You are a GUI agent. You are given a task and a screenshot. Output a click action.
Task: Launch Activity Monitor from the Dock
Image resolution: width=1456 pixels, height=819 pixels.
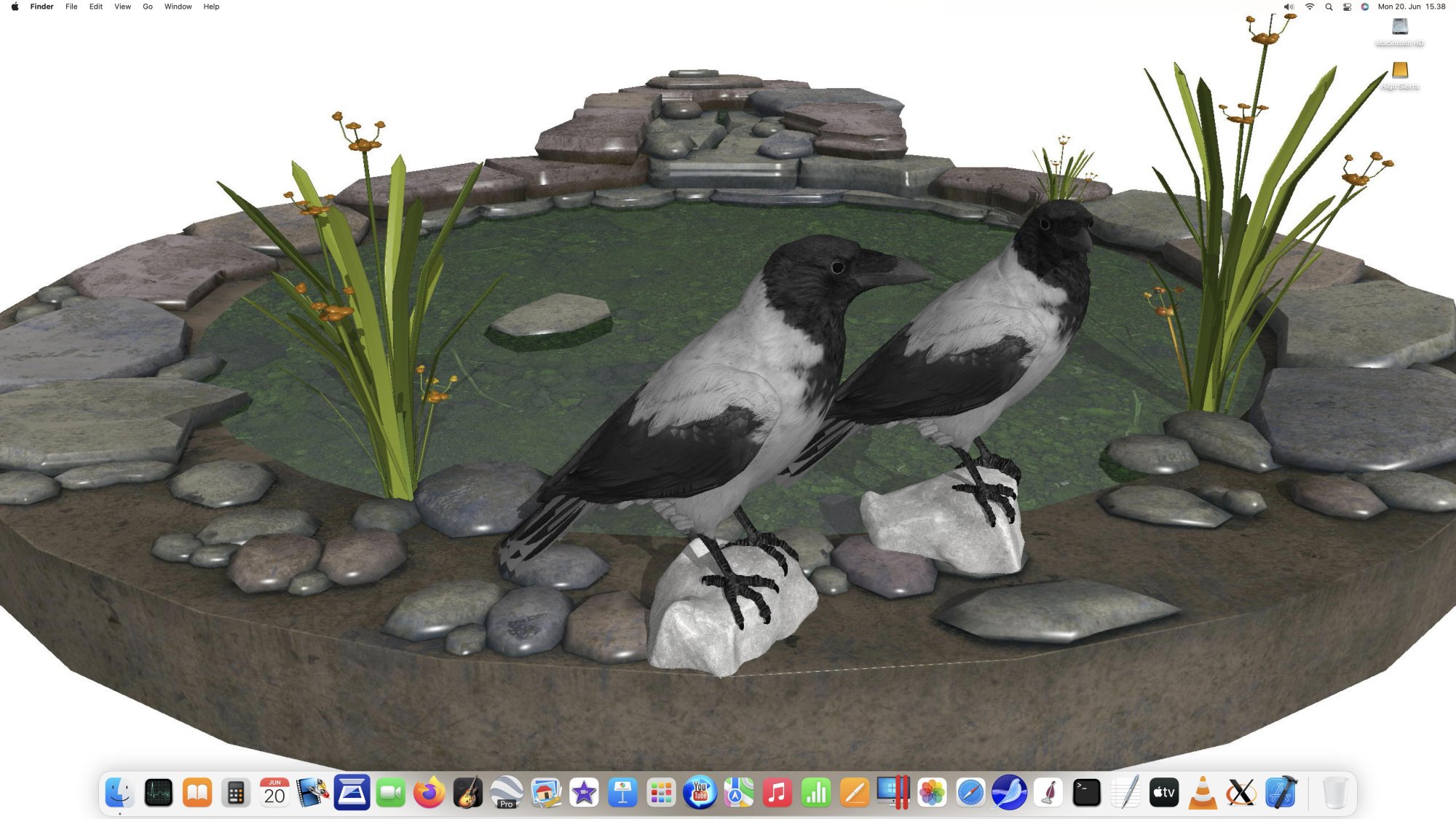[x=158, y=792]
